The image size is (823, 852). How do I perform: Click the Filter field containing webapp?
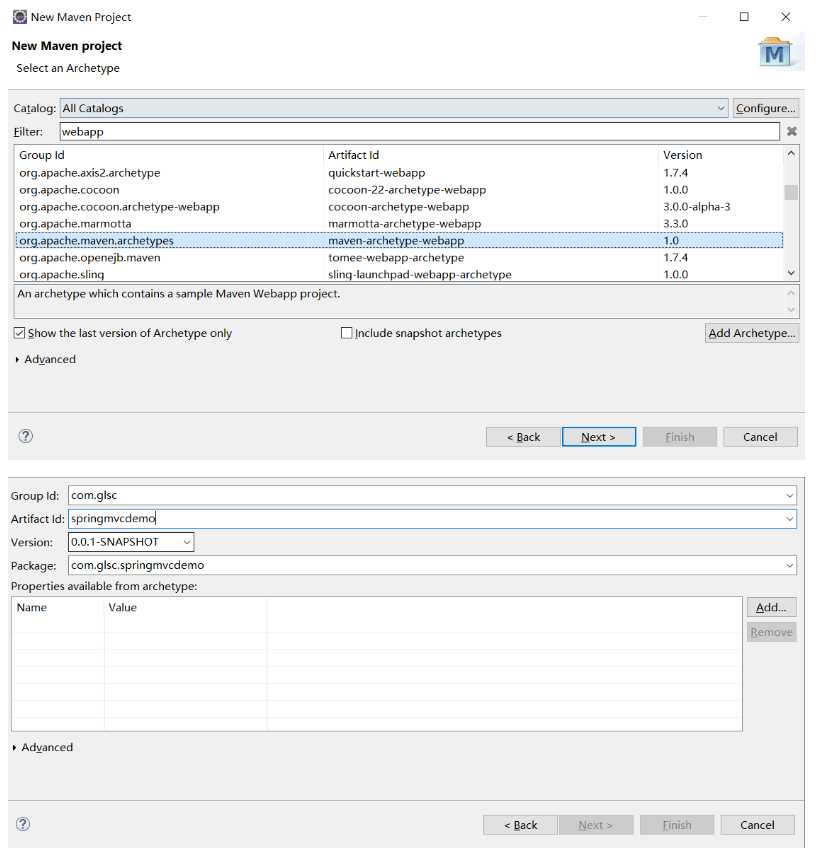[x=419, y=131]
